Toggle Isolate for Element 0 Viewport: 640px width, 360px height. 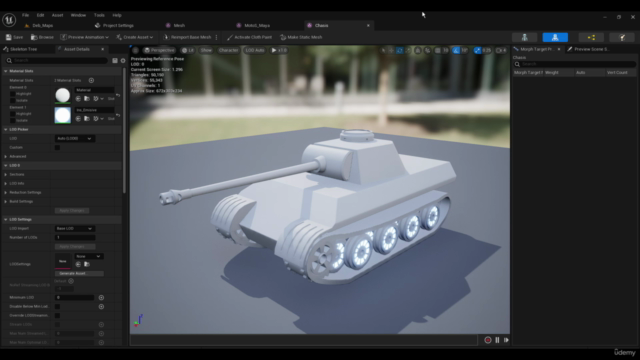(13, 100)
